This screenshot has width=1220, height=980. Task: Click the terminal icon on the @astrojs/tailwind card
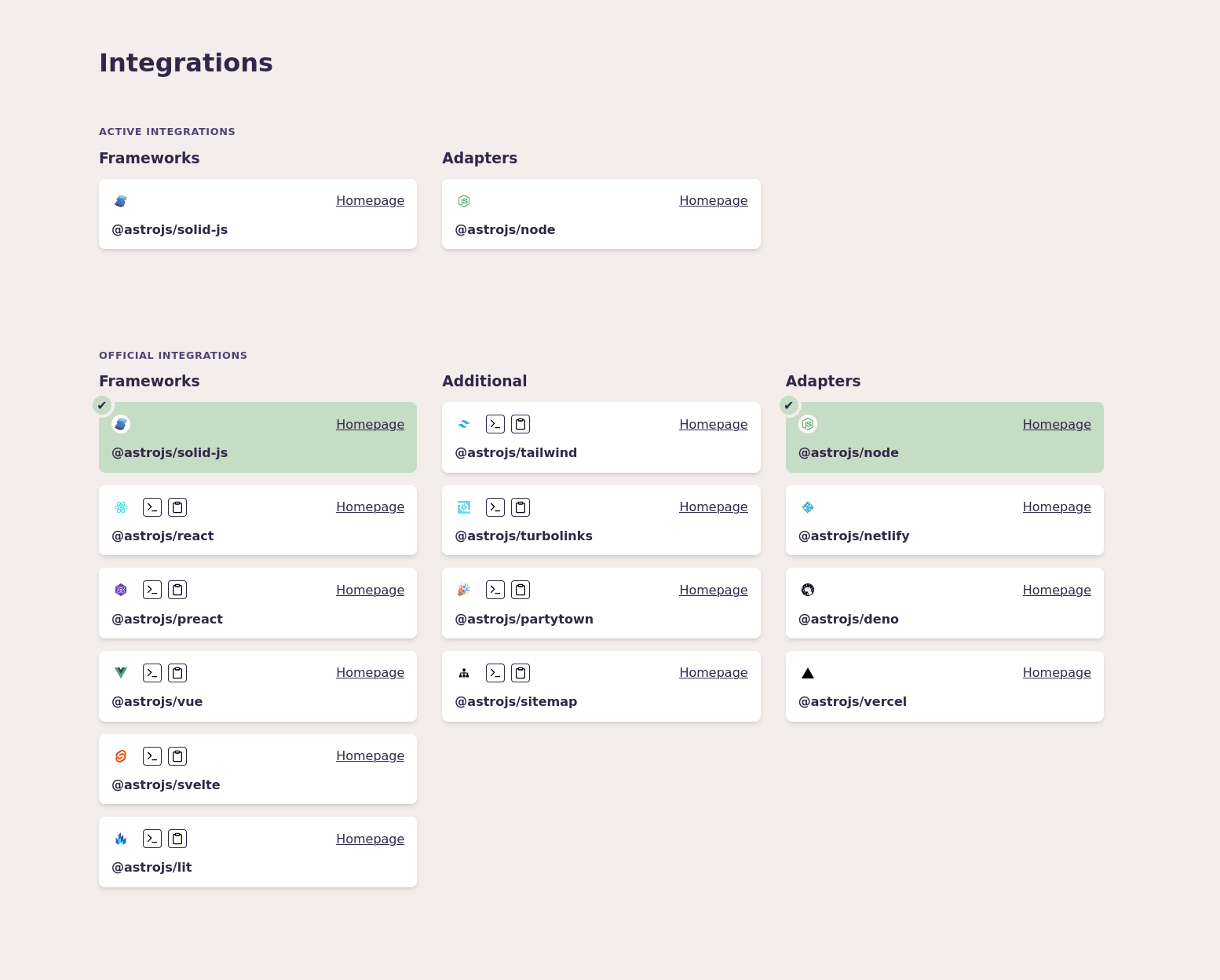click(495, 424)
